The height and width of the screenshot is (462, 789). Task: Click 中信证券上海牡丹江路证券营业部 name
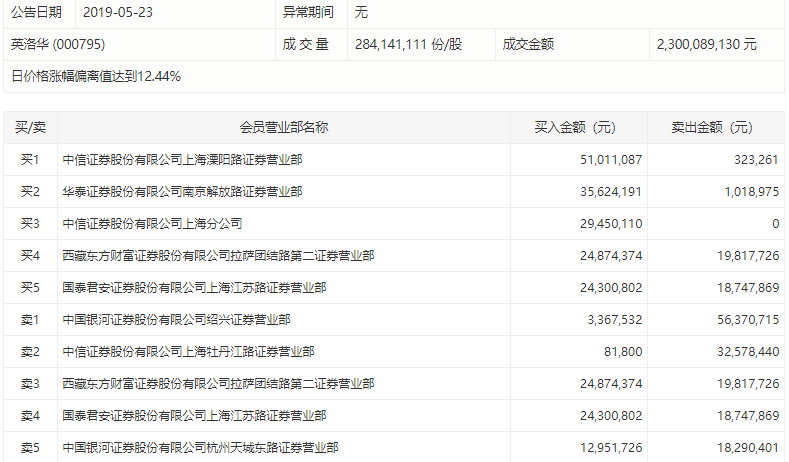[188, 351]
